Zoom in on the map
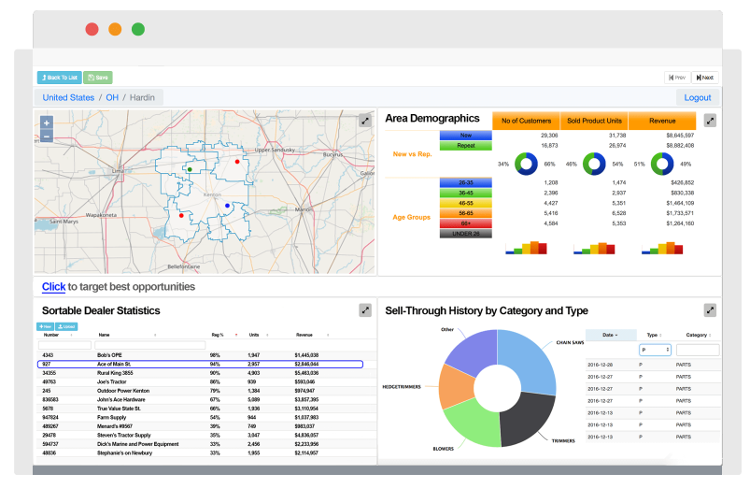Viewport: 750px width, 481px height. 46,123
